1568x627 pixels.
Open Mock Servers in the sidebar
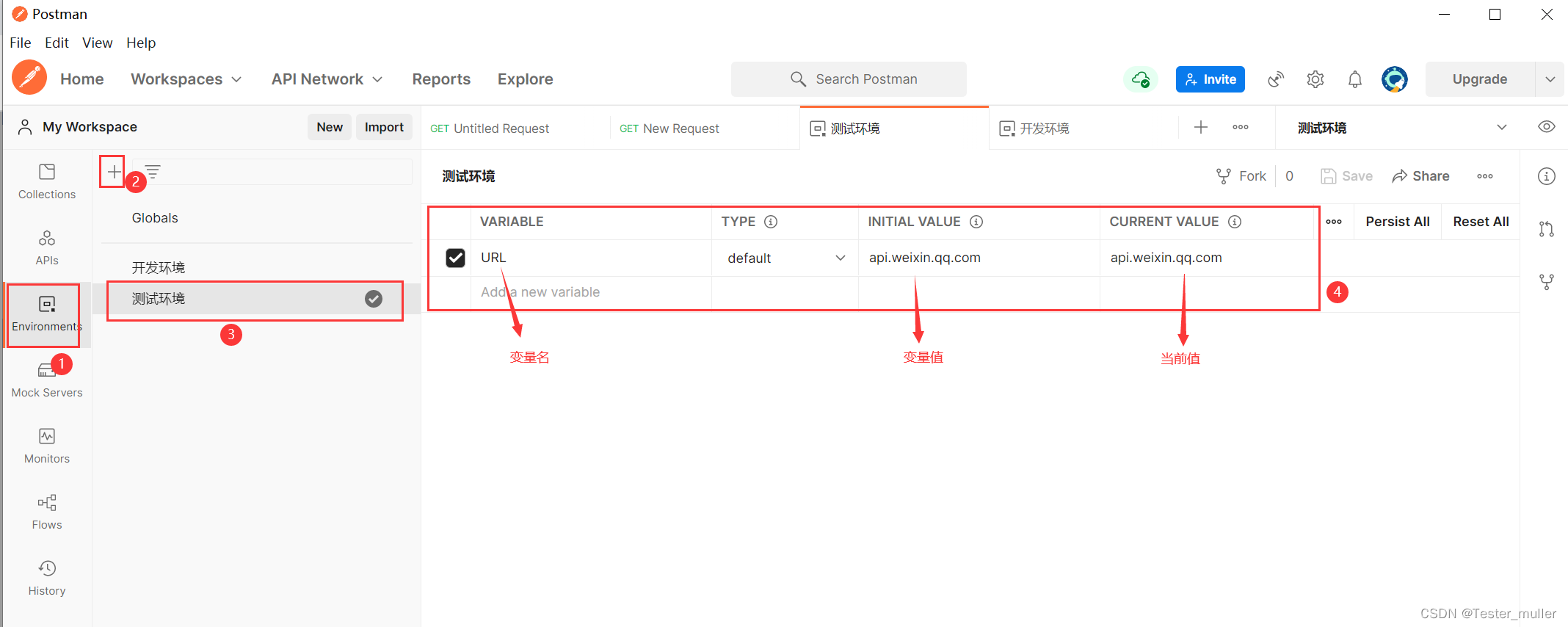(47, 380)
